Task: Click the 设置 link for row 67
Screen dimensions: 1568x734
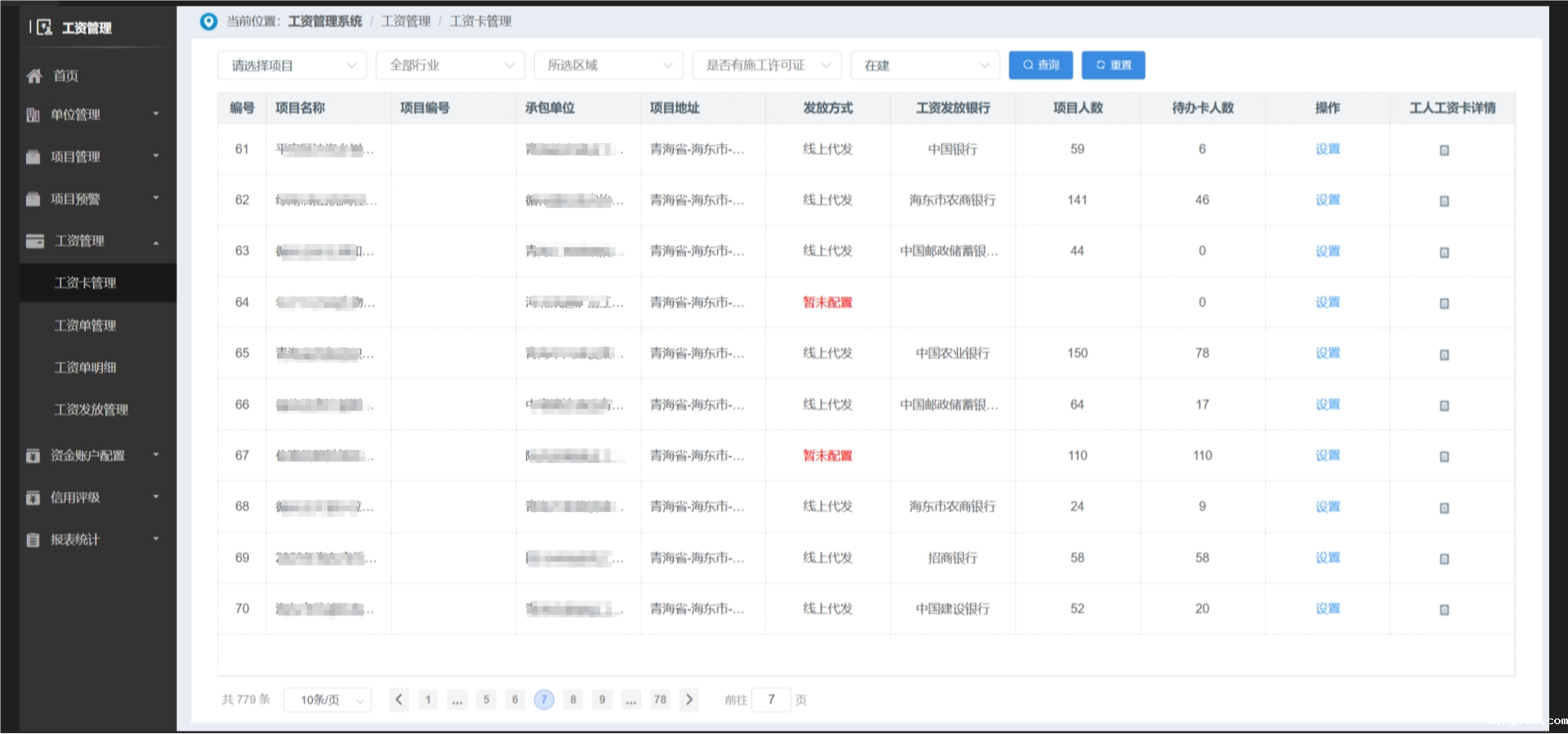Action: 1327,456
